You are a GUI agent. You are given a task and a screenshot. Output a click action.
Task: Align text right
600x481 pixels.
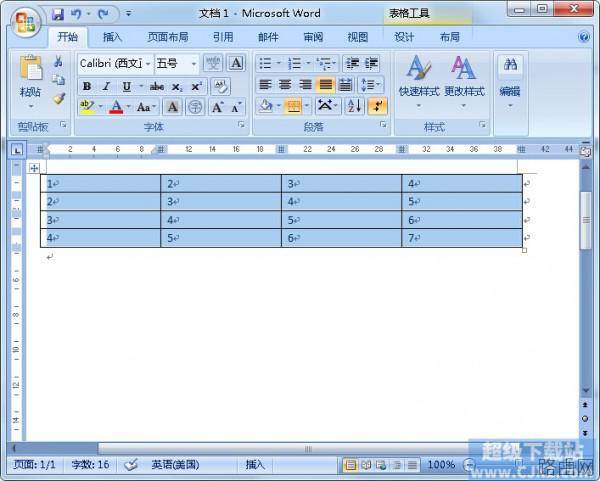coord(305,85)
